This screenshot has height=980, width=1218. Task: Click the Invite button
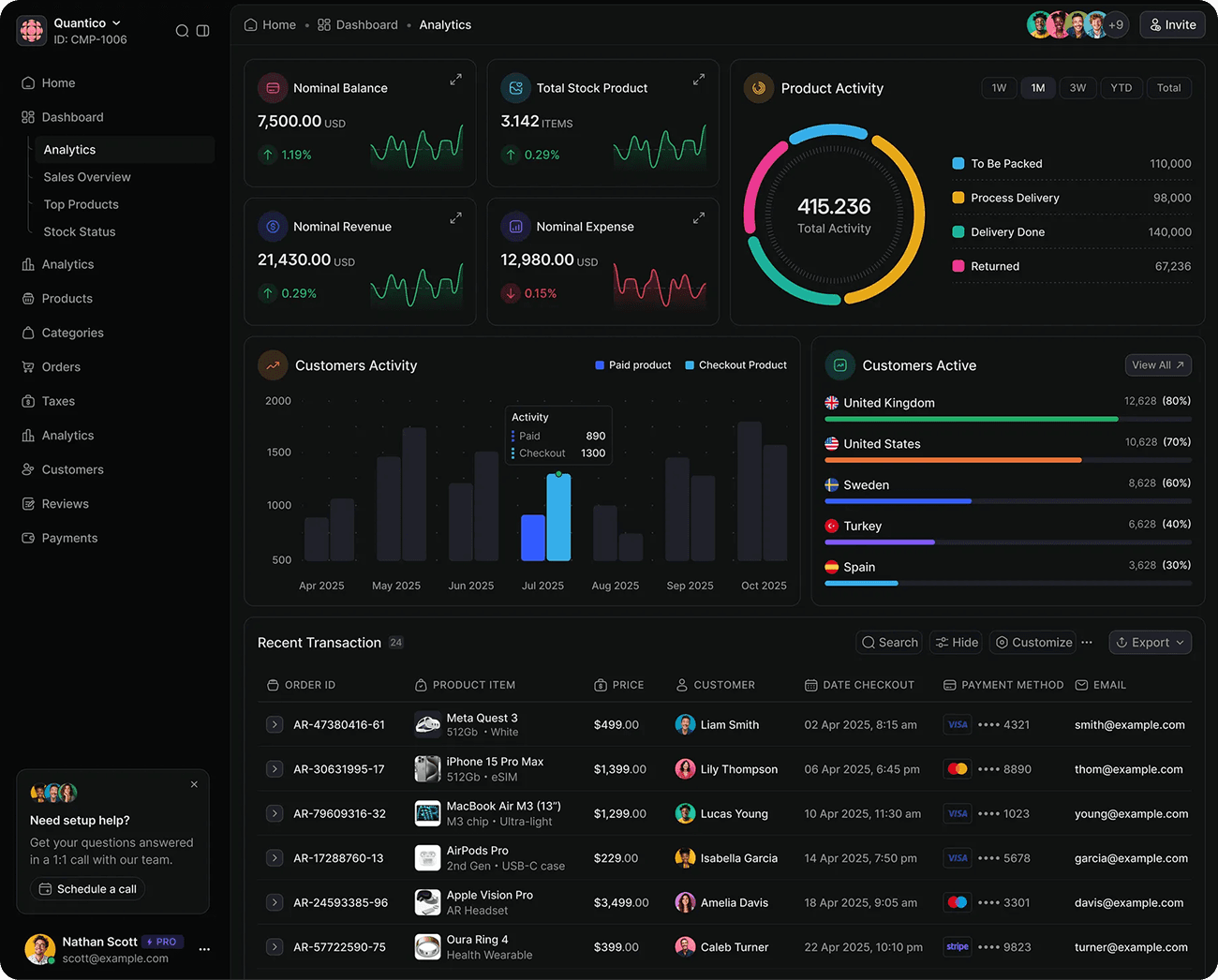(1172, 24)
